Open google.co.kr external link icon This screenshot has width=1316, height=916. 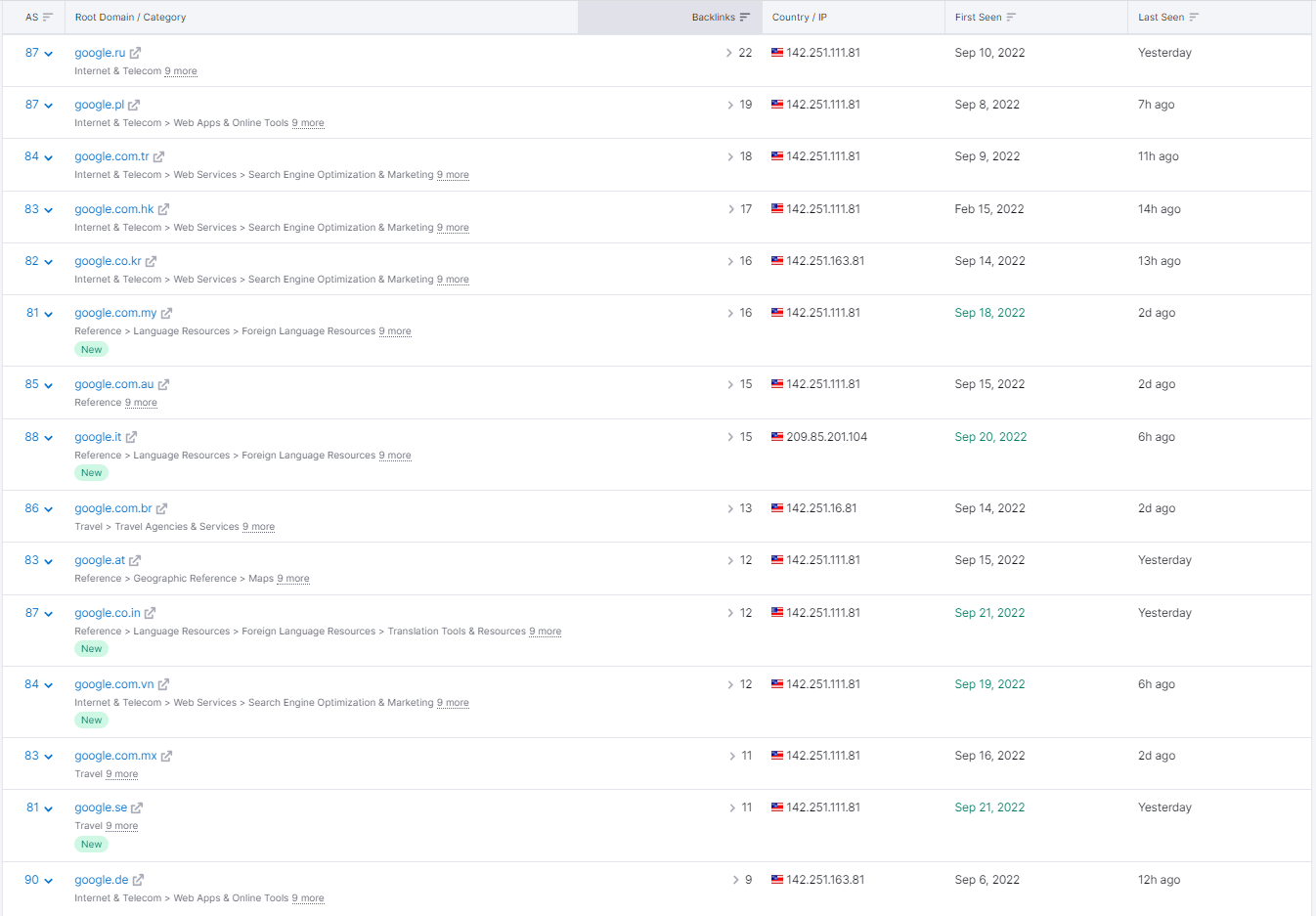coord(151,261)
